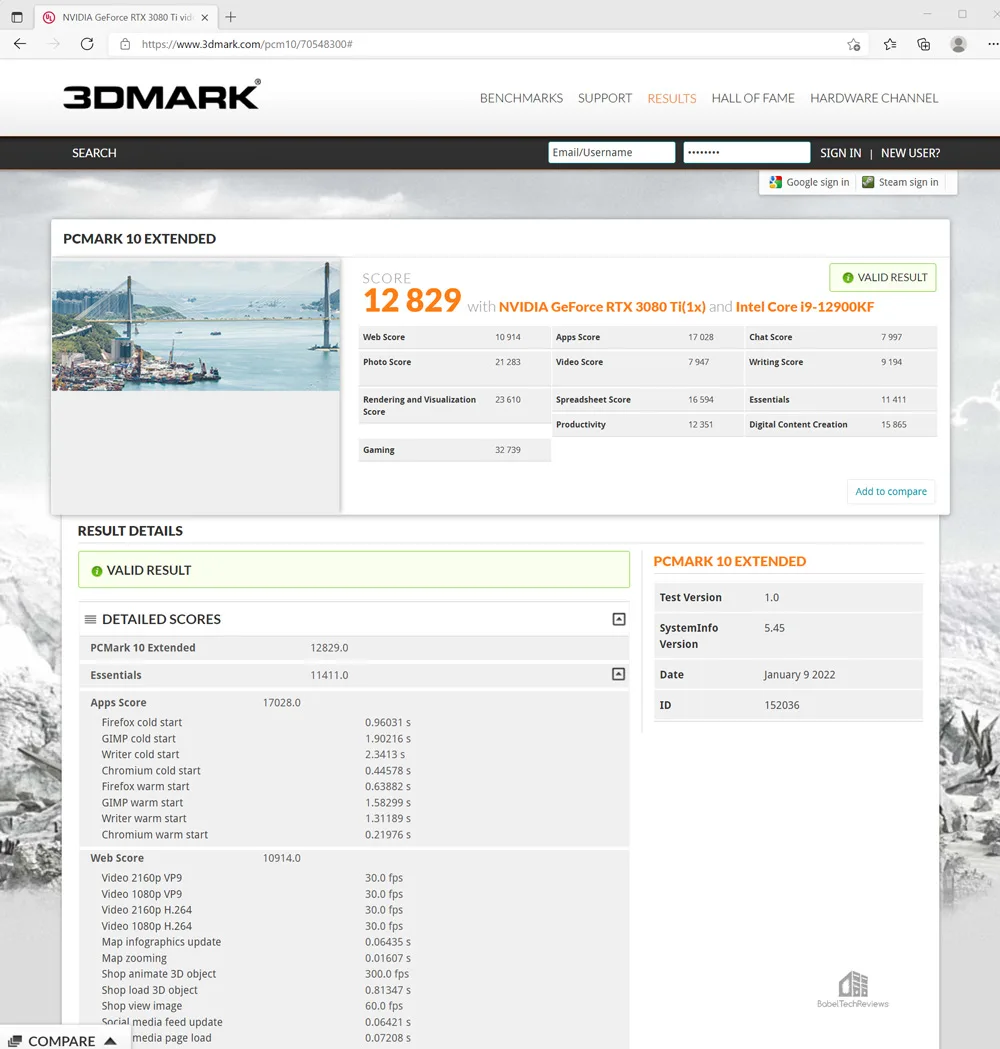Select the Gaming score row

pyautogui.click(x=454, y=450)
